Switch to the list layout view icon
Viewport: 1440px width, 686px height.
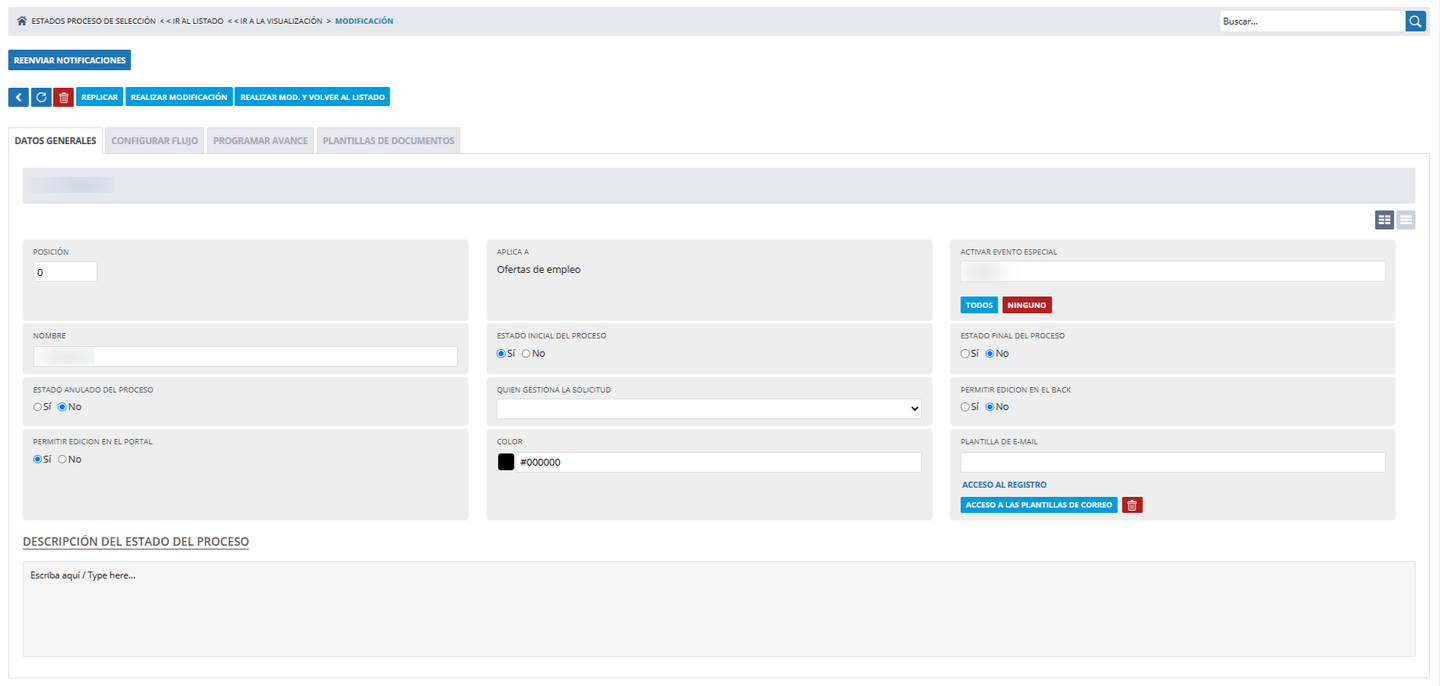point(1406,220)
